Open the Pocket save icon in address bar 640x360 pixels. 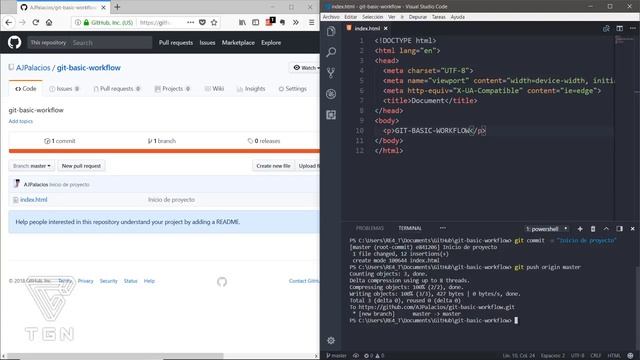202,22
